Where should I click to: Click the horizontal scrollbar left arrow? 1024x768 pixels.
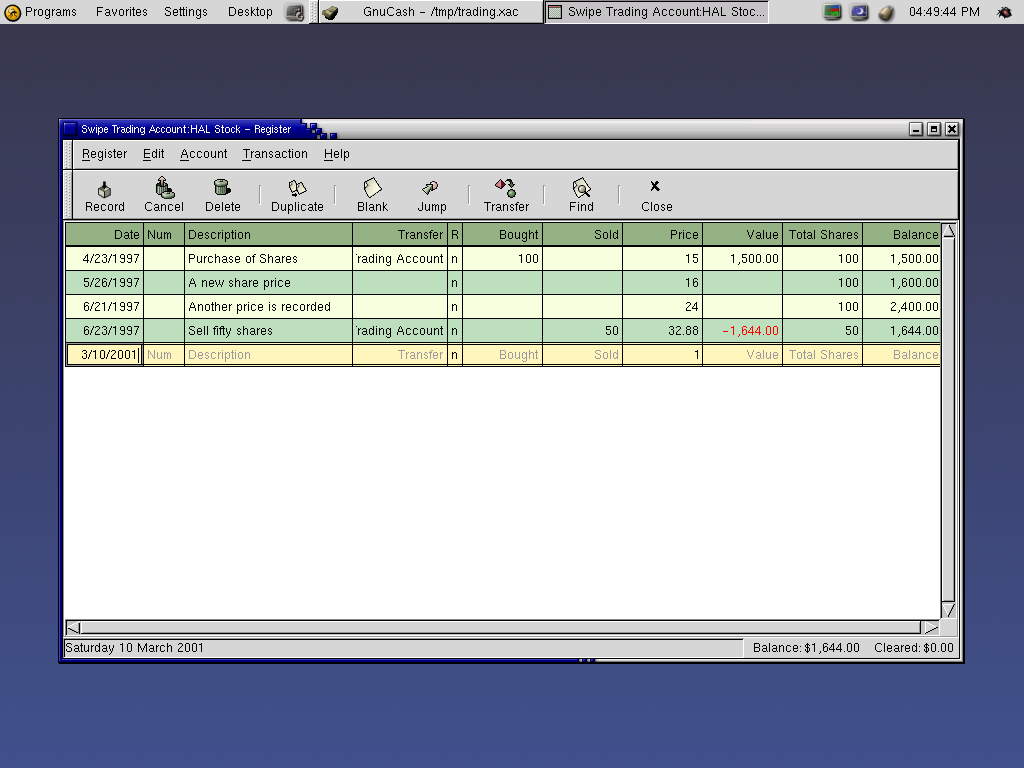coord(73,628)
